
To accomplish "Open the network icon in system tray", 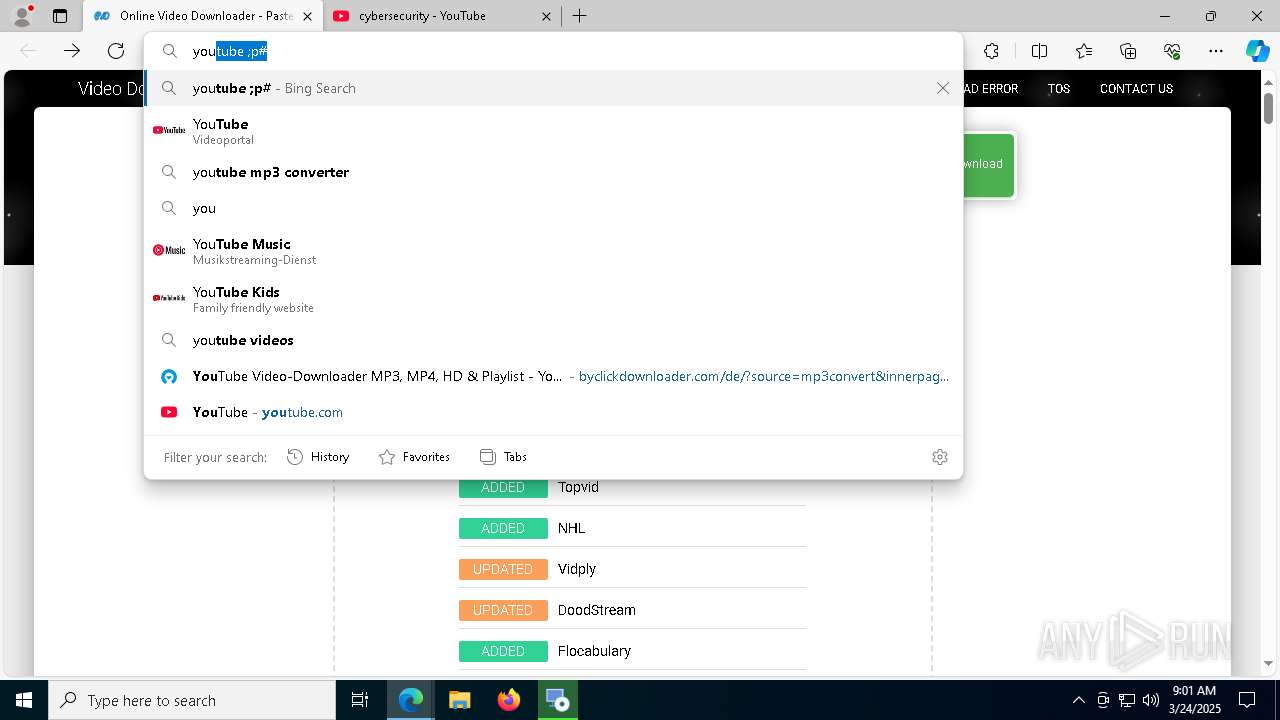I will coord(1127,700).
